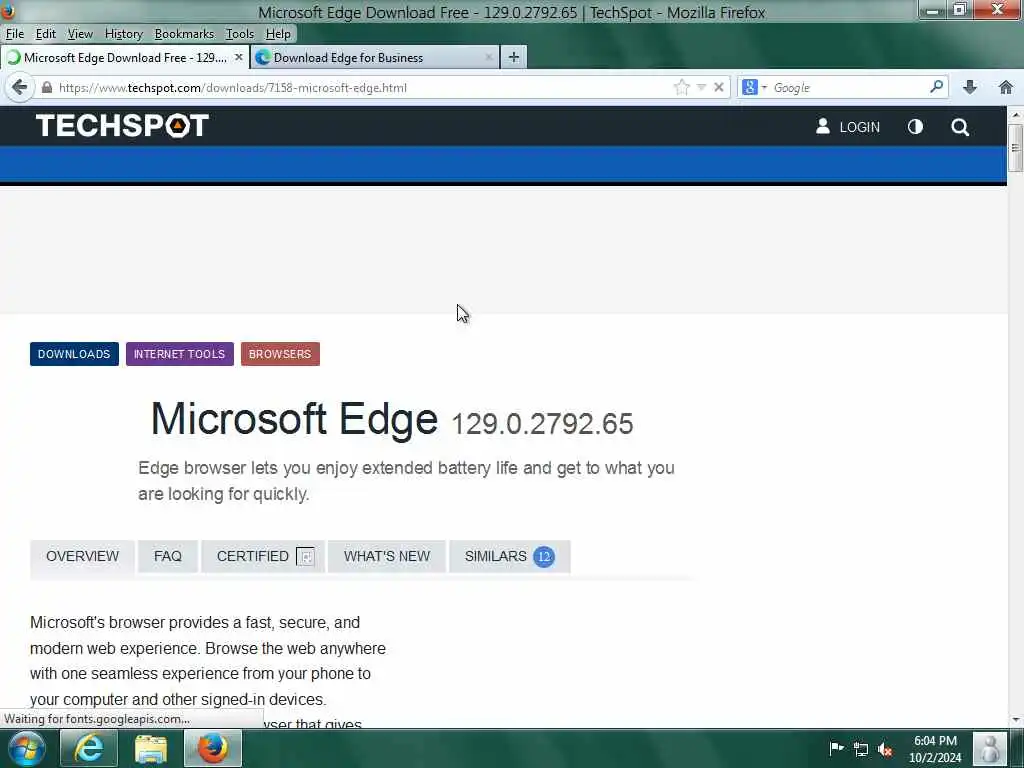
Task: Select the CERTIFIED tab
Action: tap(263, 556)
